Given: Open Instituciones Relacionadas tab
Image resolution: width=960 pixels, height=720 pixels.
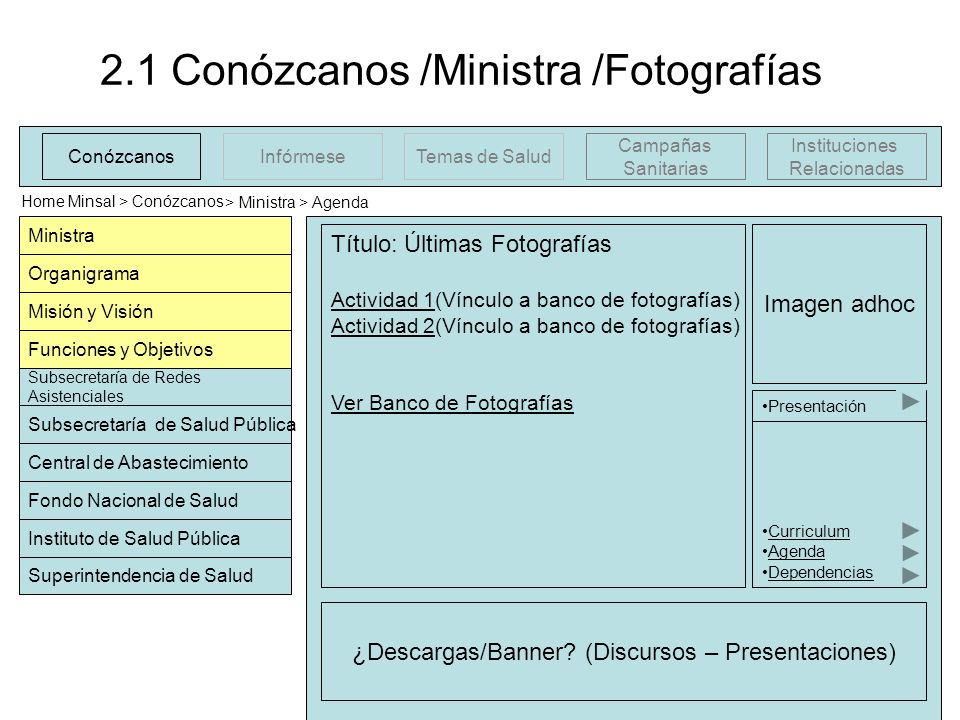Looking at the screenshot, I should tap(847, 157).
